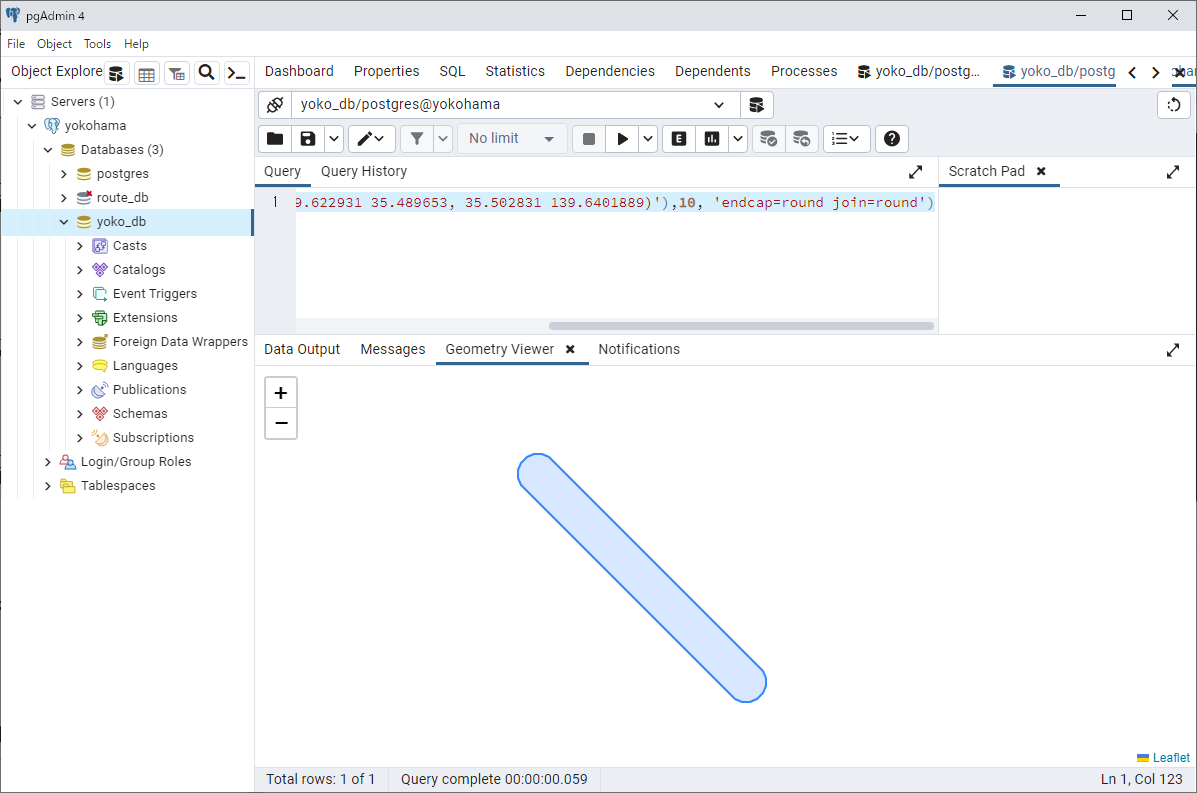Viewport: 1197px width, 793px height.
Task: Open the Query Tool from Object Explorer
Action: click(x=117, y=73)
